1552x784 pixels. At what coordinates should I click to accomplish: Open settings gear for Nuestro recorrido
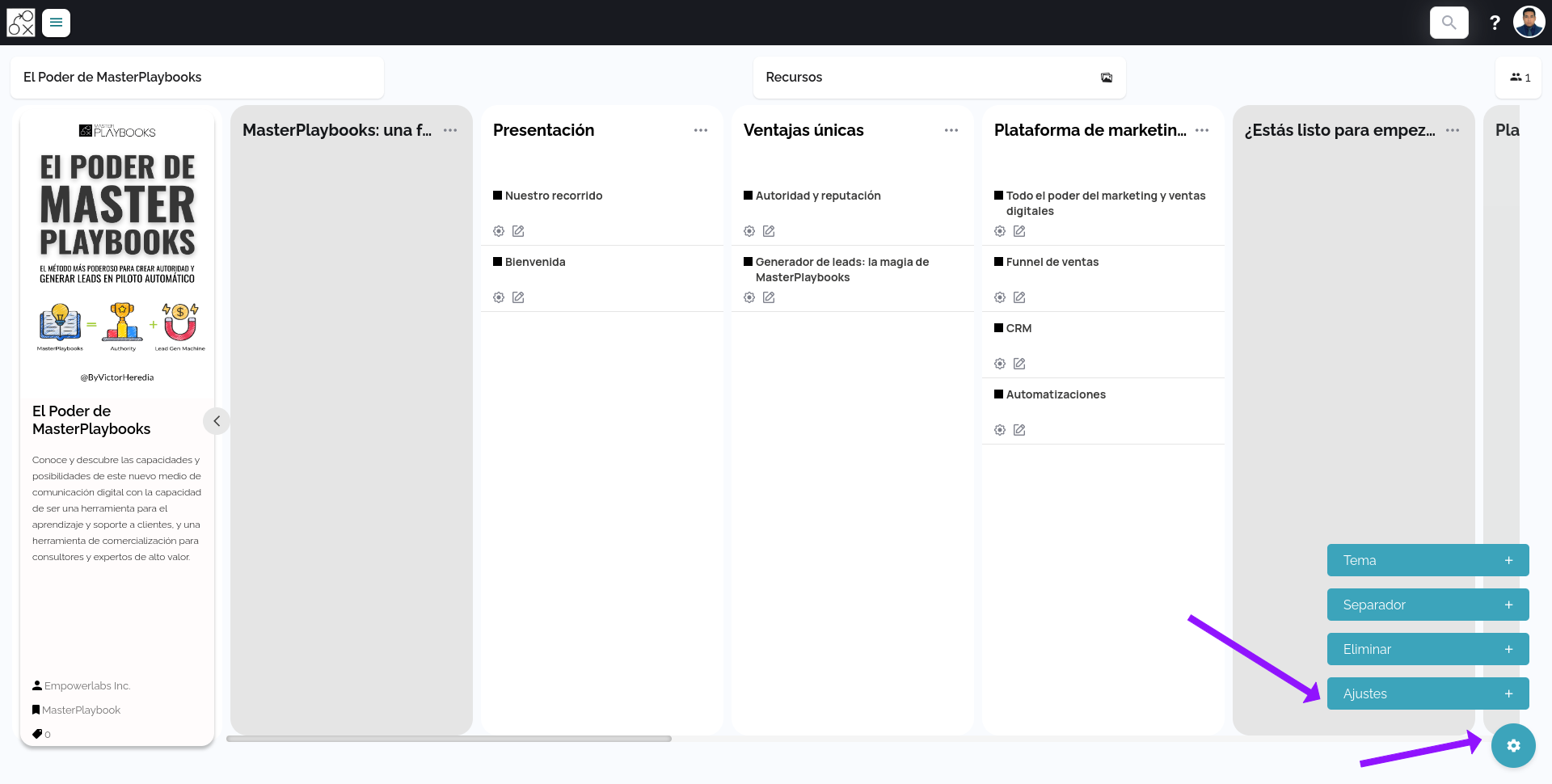(499, 231)
